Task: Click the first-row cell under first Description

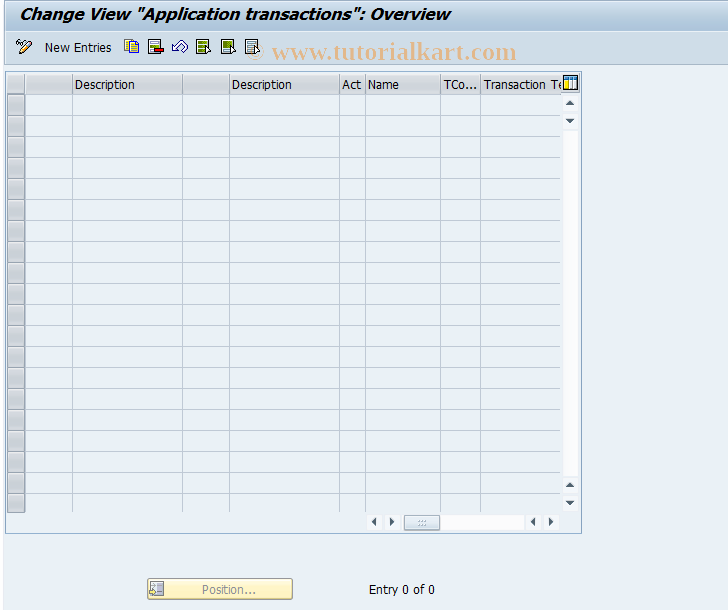Action: click(x=127, y=105)
